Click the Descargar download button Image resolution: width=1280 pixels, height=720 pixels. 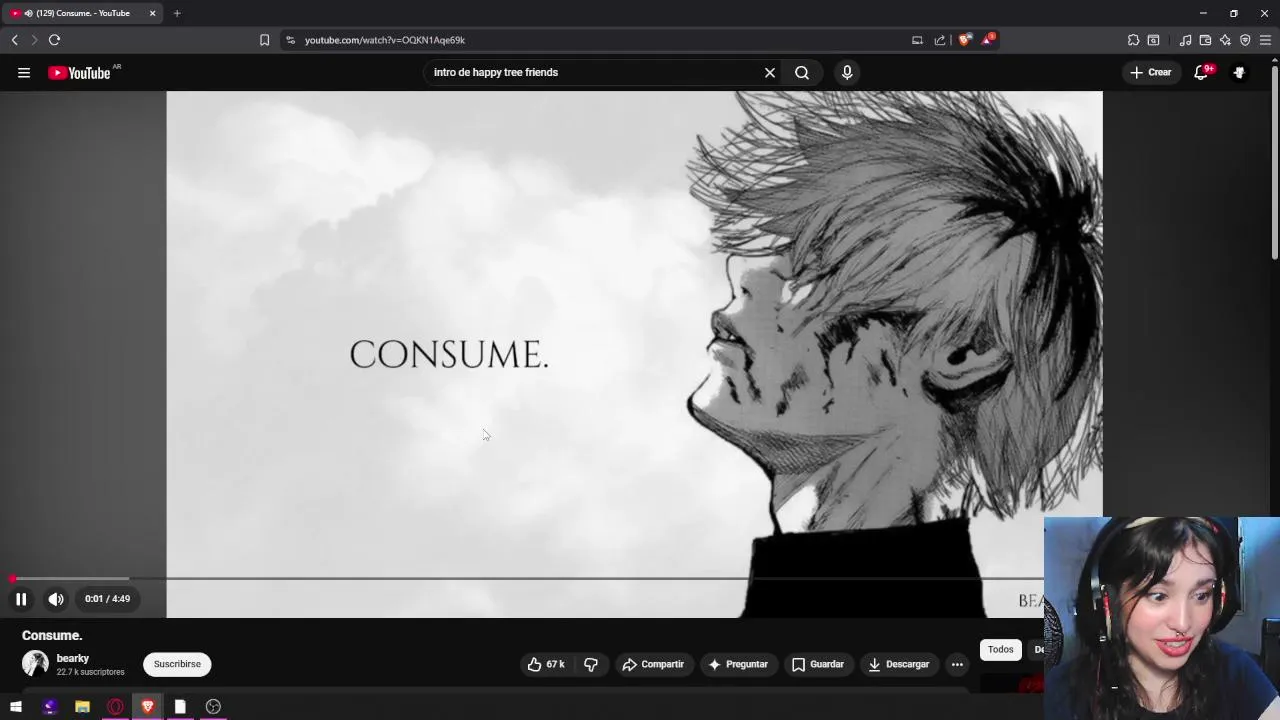pyautogui.click(x=899, y=664)
